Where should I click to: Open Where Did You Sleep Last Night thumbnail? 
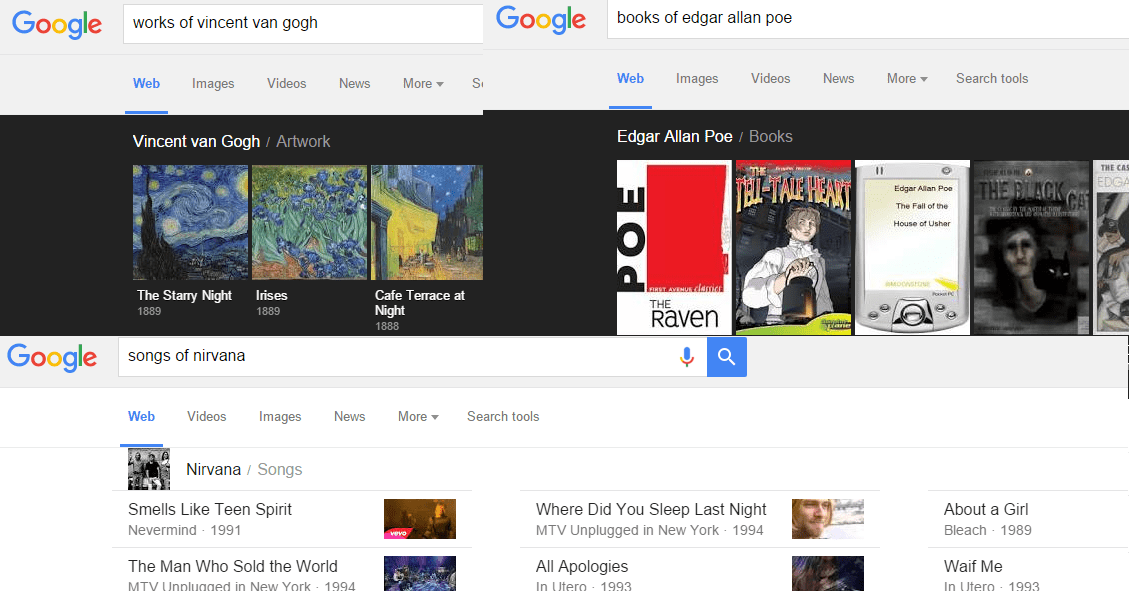tap(827, 519)
